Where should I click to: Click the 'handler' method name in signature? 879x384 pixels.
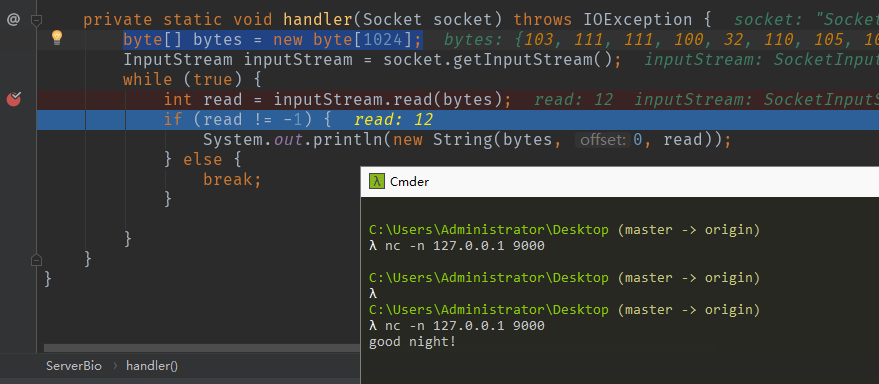pyautogui.click(x=318, y=20)
